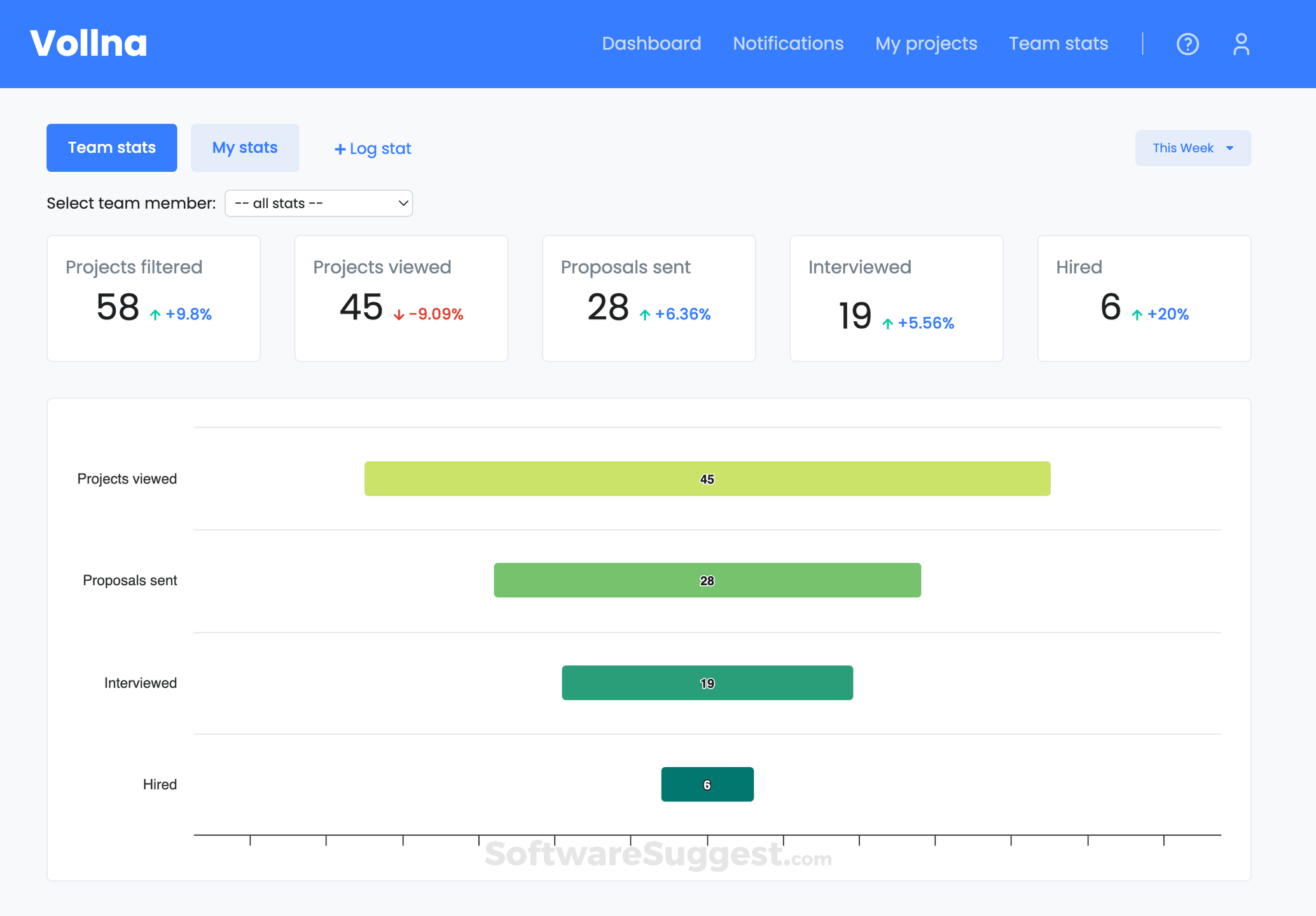Navigate to Notifications
This screenshot has height=916, width=1316.
click(787, 43)
